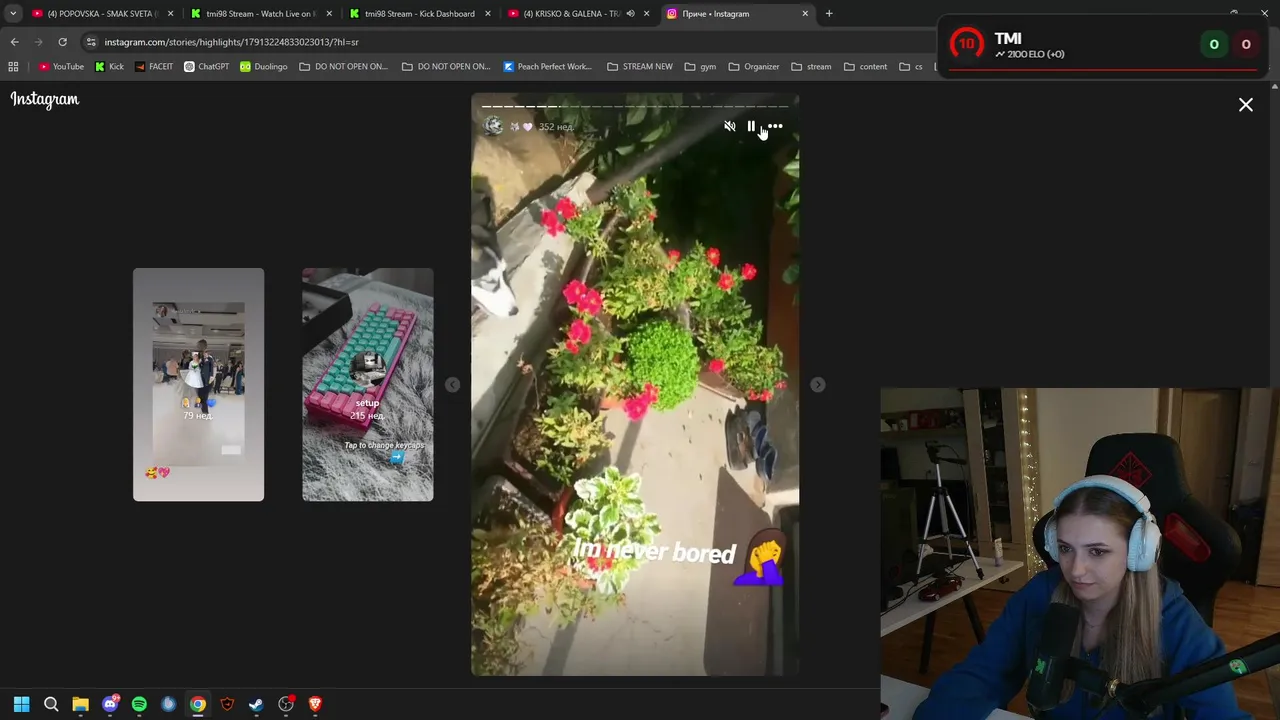View site information for instagram.com

click(x=92, y=42)
